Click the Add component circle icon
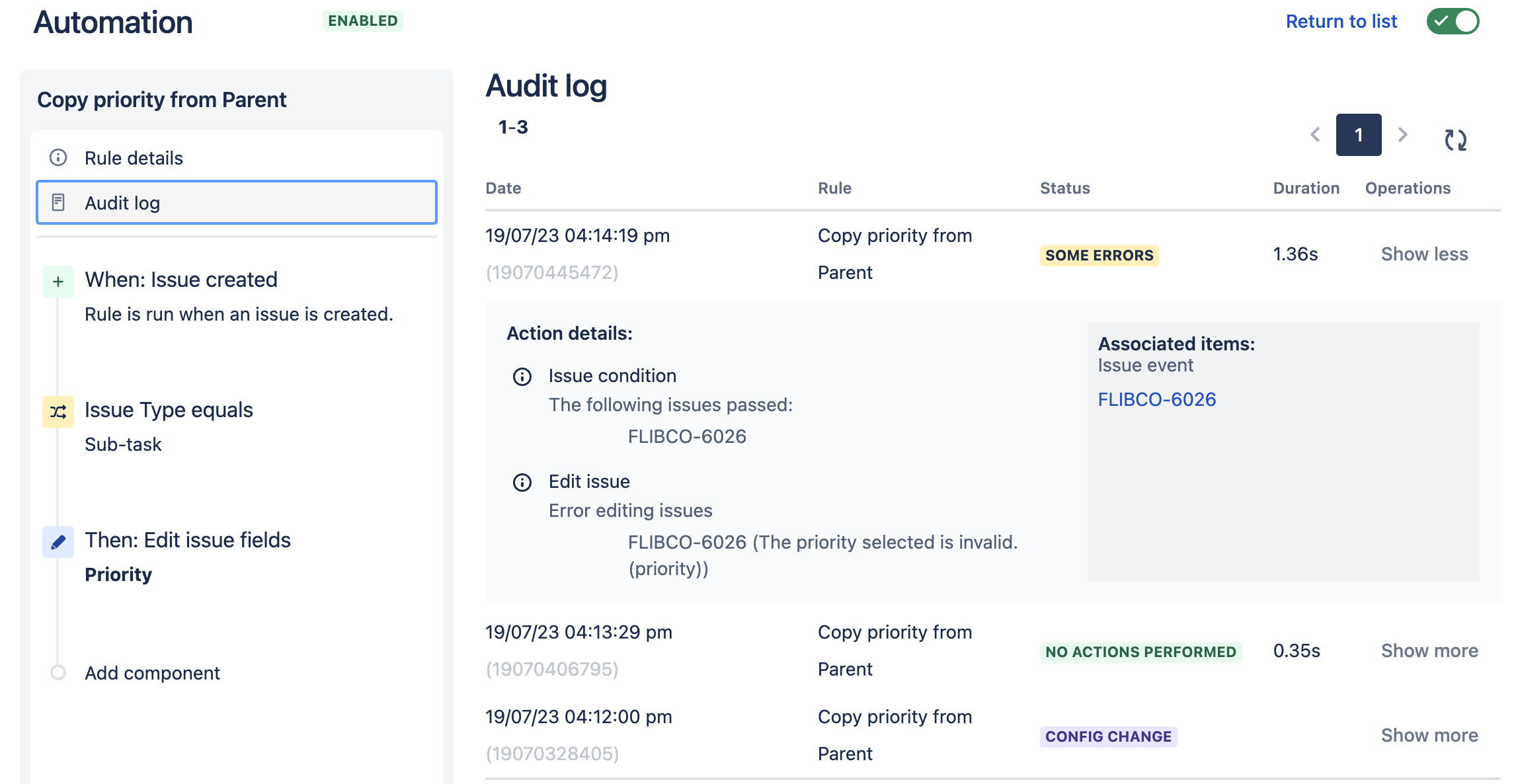Screen dimensions: 1518x784 tap(58, 672)
